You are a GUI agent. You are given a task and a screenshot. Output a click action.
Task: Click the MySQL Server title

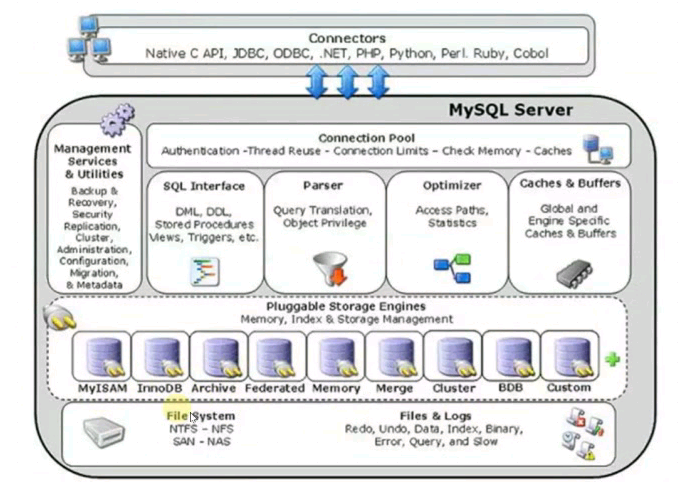point(511,110)
